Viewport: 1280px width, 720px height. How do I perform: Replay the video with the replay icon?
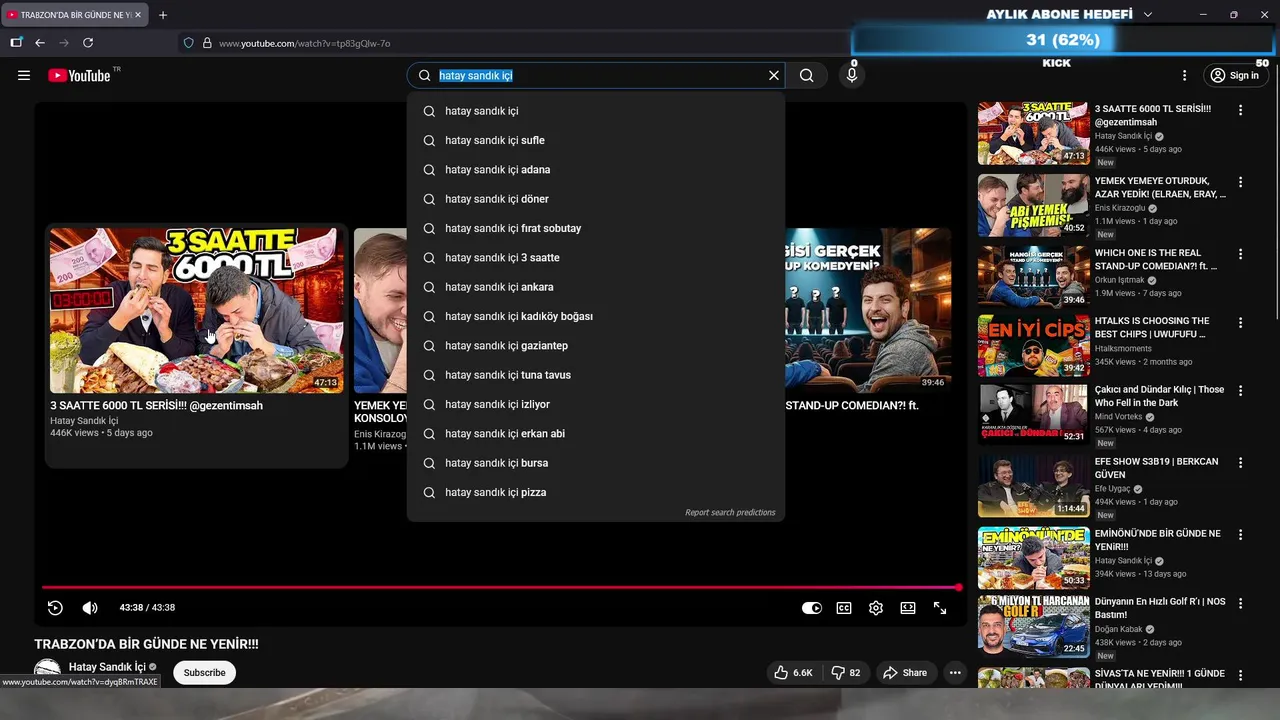point(56,608)
